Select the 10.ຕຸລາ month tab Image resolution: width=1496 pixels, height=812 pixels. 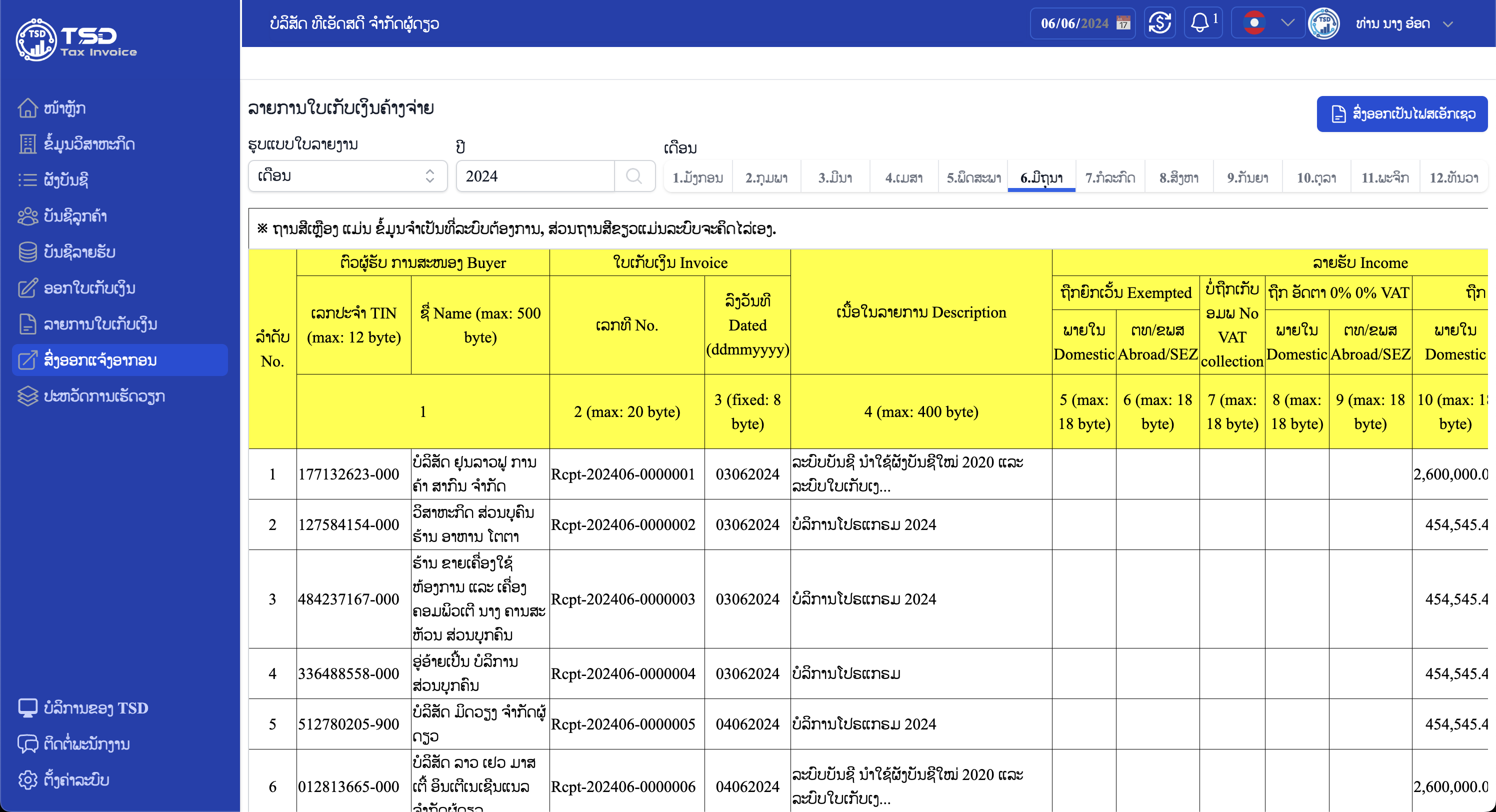[1316, 177]
